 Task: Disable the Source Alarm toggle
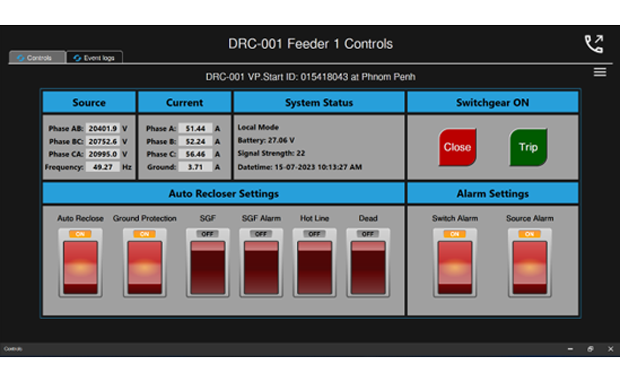pos(529,263)
